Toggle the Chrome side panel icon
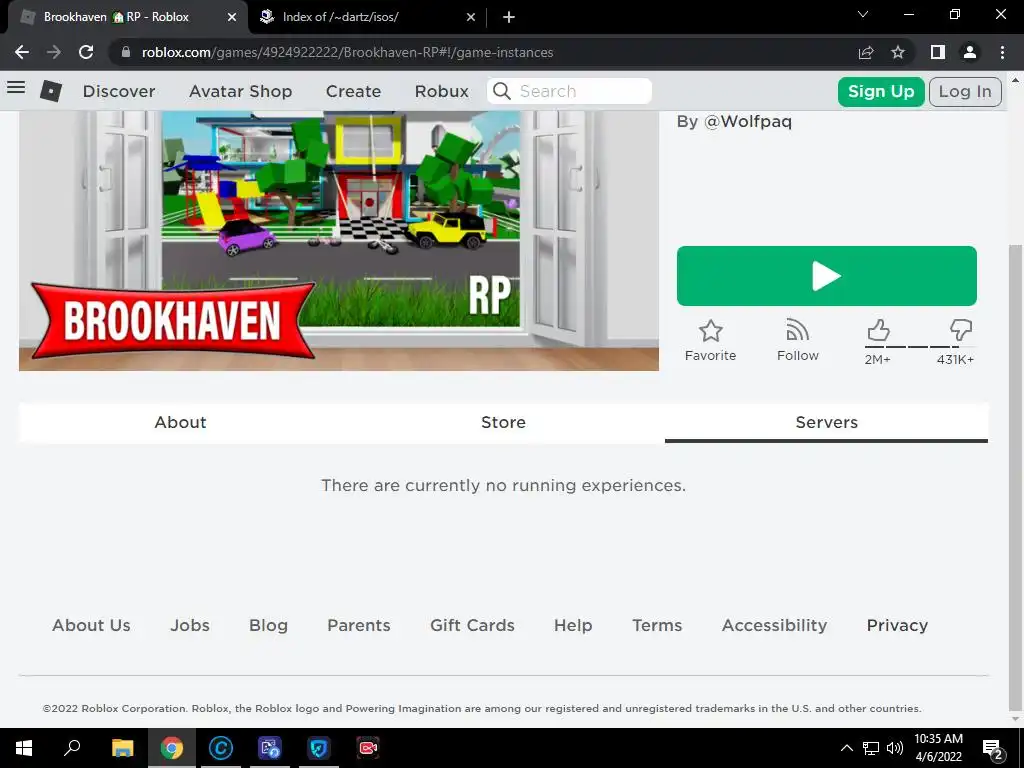This screenshot has width=1024, height=768. tap(938, 52)
